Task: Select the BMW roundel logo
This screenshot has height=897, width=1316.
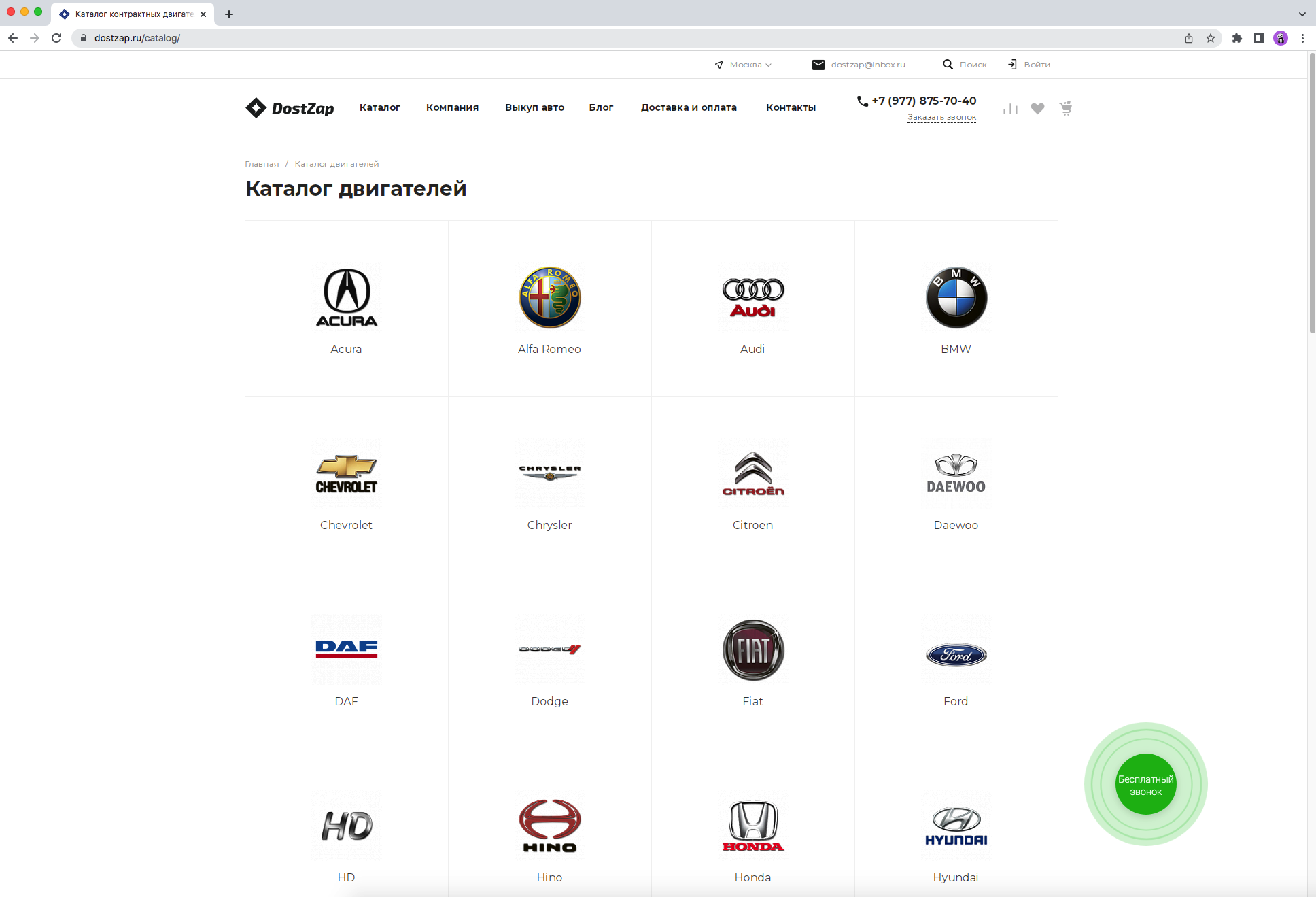Action: (x=956, y=297)
